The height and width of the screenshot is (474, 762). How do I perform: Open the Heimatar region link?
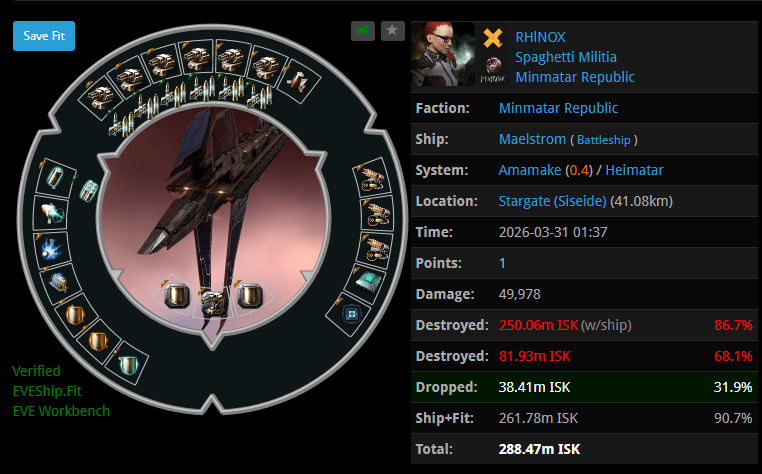pyautogui.click(x=634, y=170)
